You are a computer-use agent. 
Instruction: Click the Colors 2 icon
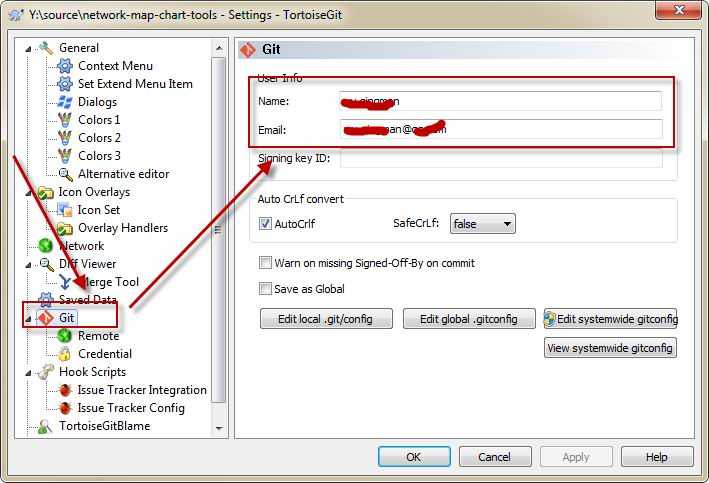65,138
